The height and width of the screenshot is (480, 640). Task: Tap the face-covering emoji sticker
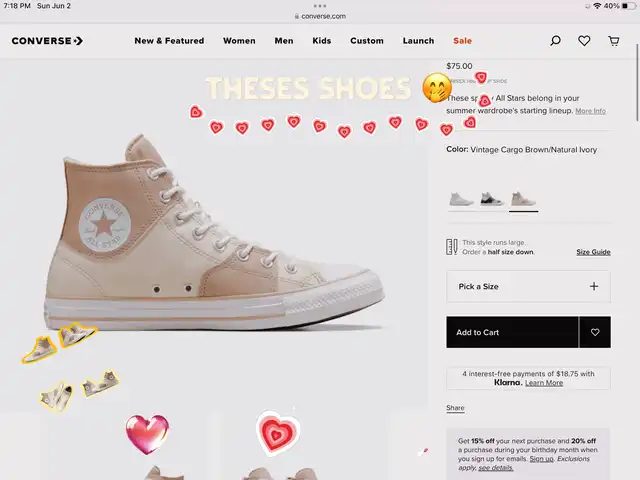coord(437,87)
